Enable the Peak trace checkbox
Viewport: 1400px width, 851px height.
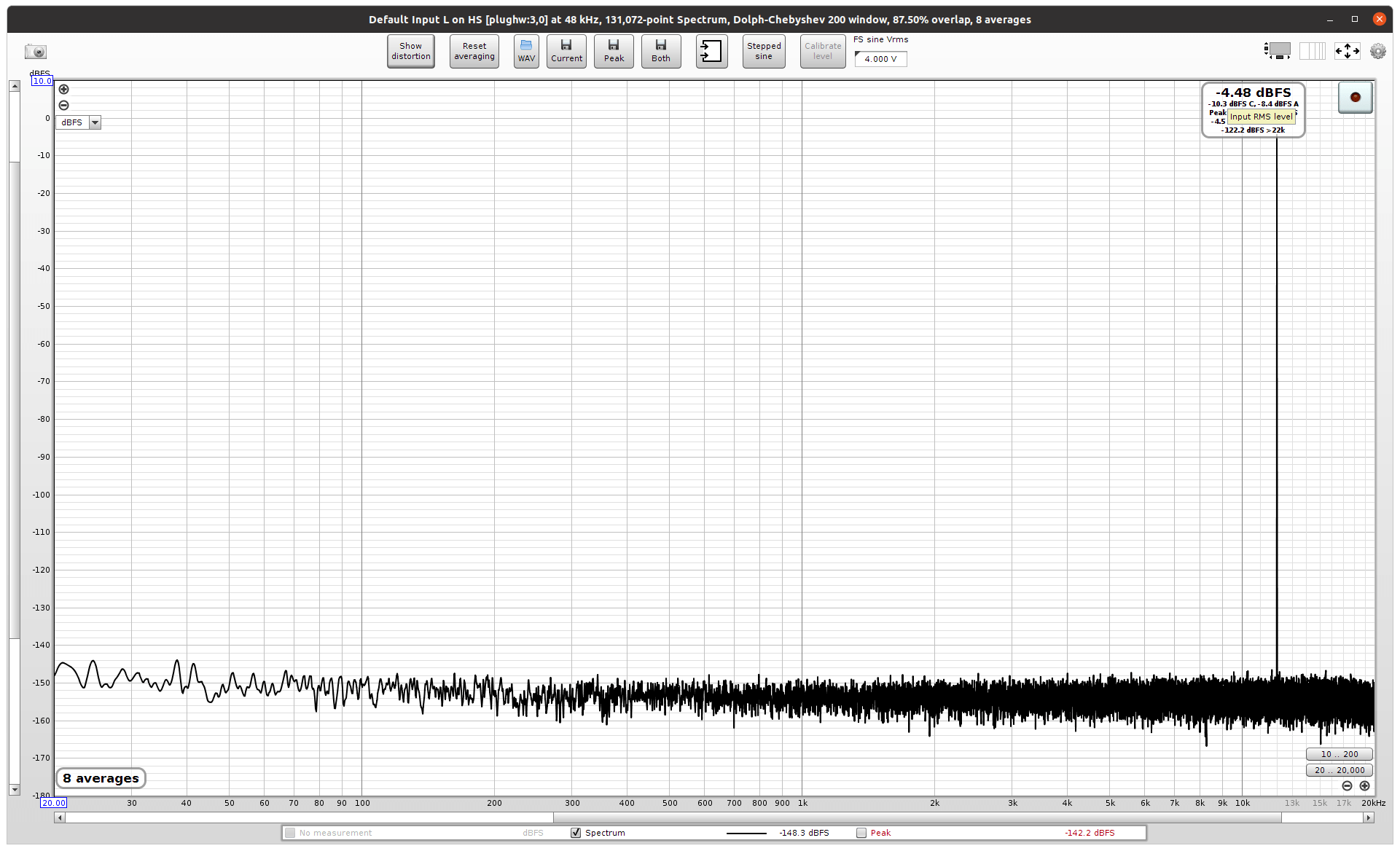861,833
